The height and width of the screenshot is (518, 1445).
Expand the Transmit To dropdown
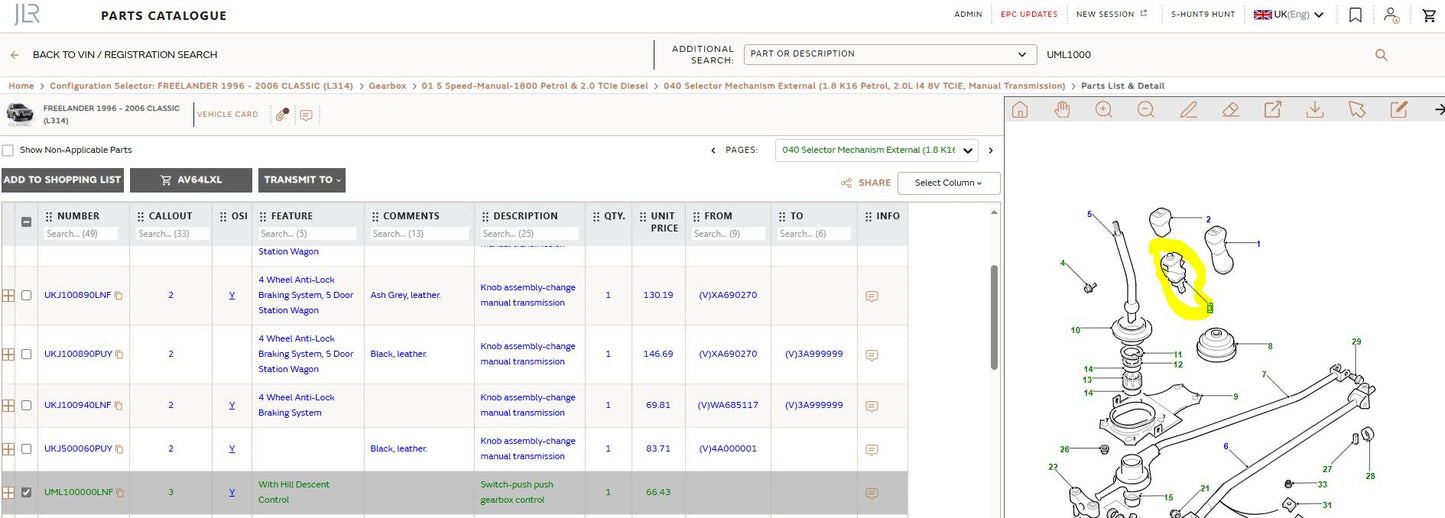302,180
